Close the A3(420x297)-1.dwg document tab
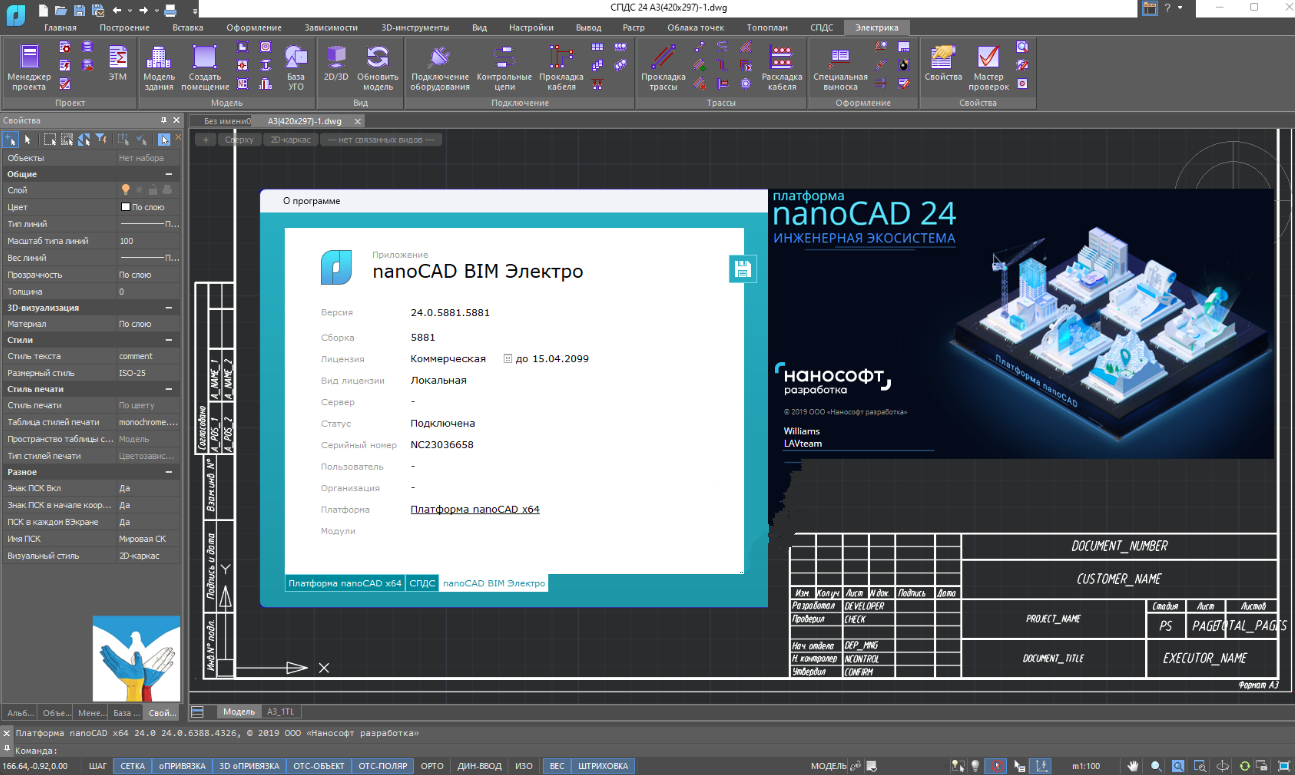The image size is (1295, 775). (x=358, y=121)
